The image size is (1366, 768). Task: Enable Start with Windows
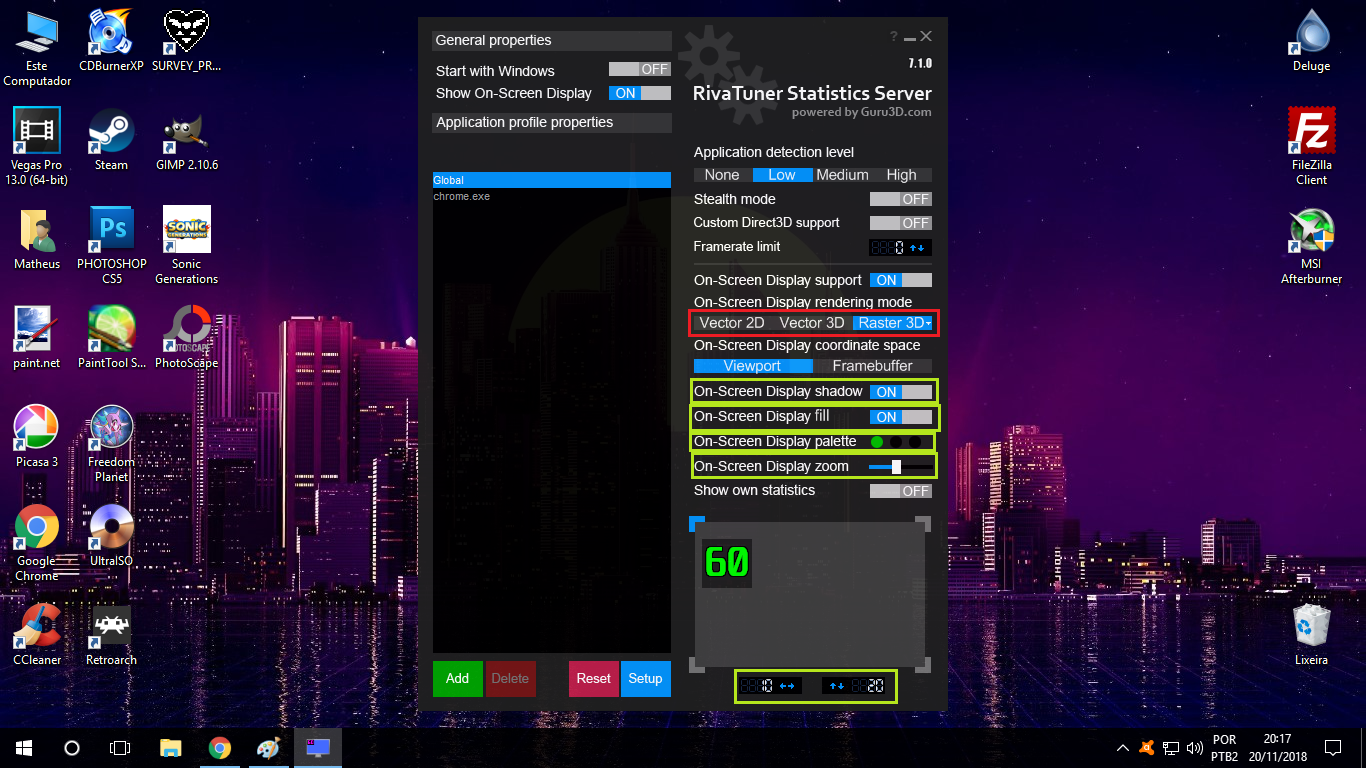(639, 70)
